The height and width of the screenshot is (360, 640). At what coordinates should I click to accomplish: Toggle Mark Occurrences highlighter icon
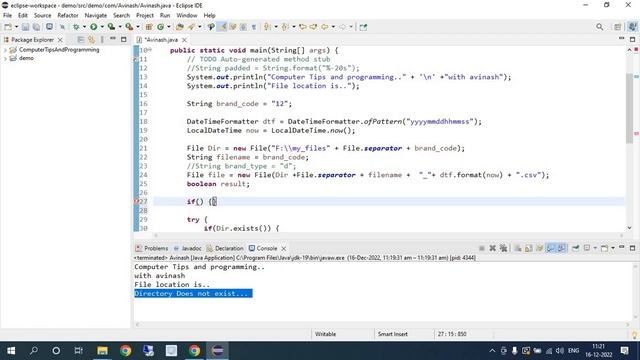(x=222, y=27)
